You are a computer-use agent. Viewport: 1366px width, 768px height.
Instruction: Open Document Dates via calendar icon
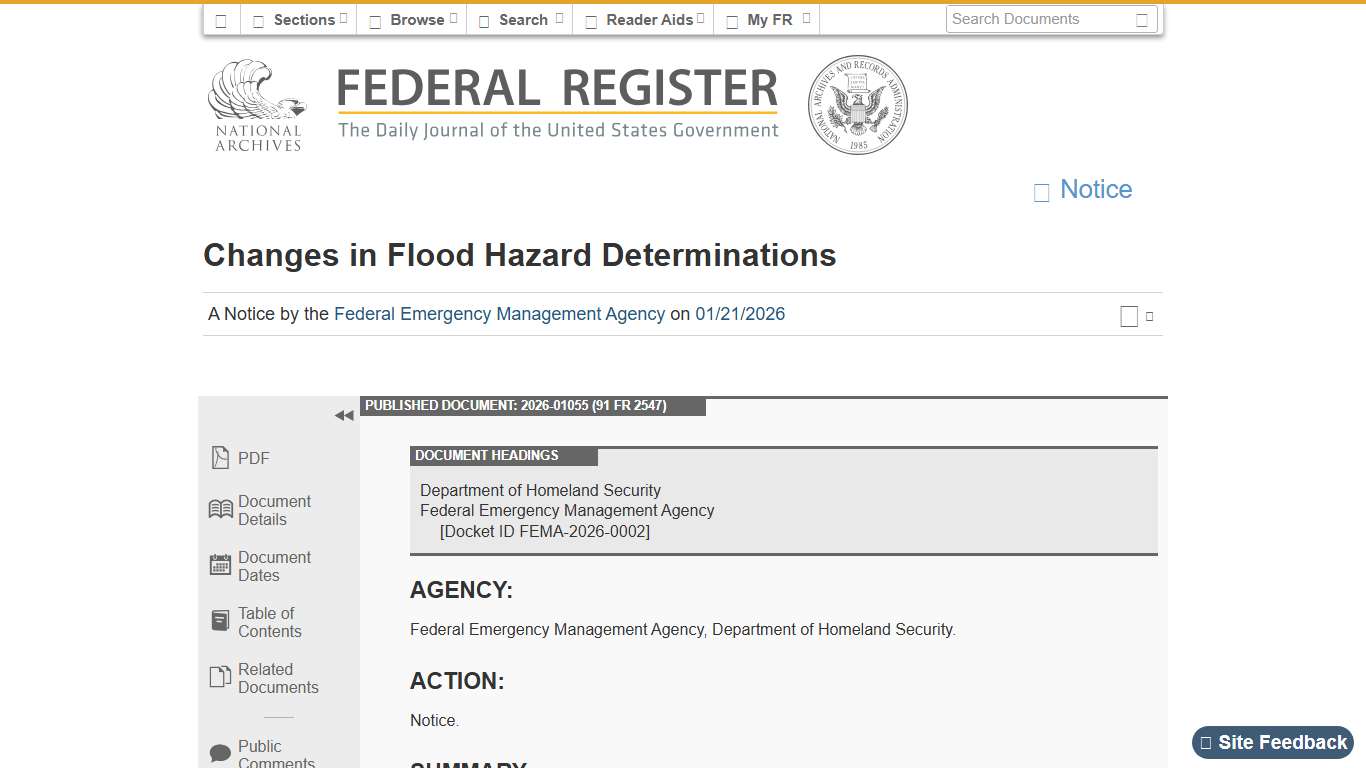click(220, 564)
